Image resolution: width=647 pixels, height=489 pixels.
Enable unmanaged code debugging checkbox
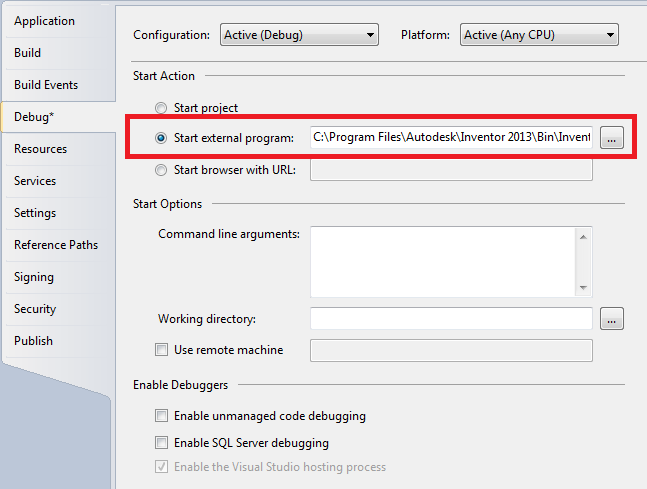click(161, 416)
